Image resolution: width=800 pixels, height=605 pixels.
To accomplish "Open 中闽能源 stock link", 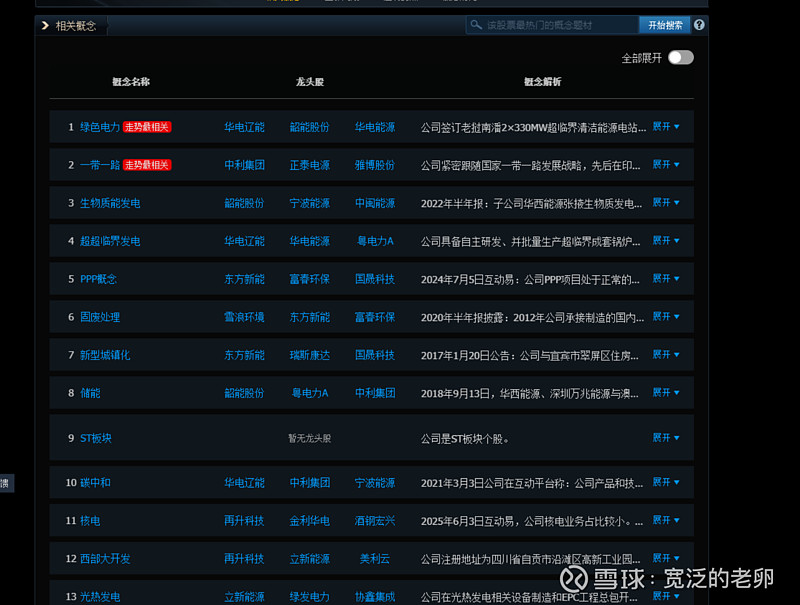I will (375, 203).
